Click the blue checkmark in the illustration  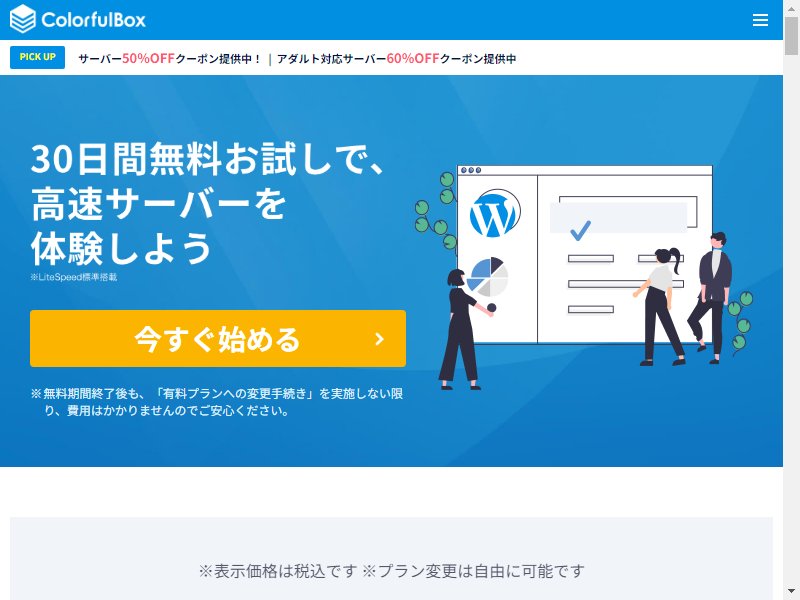click(580, 230)
